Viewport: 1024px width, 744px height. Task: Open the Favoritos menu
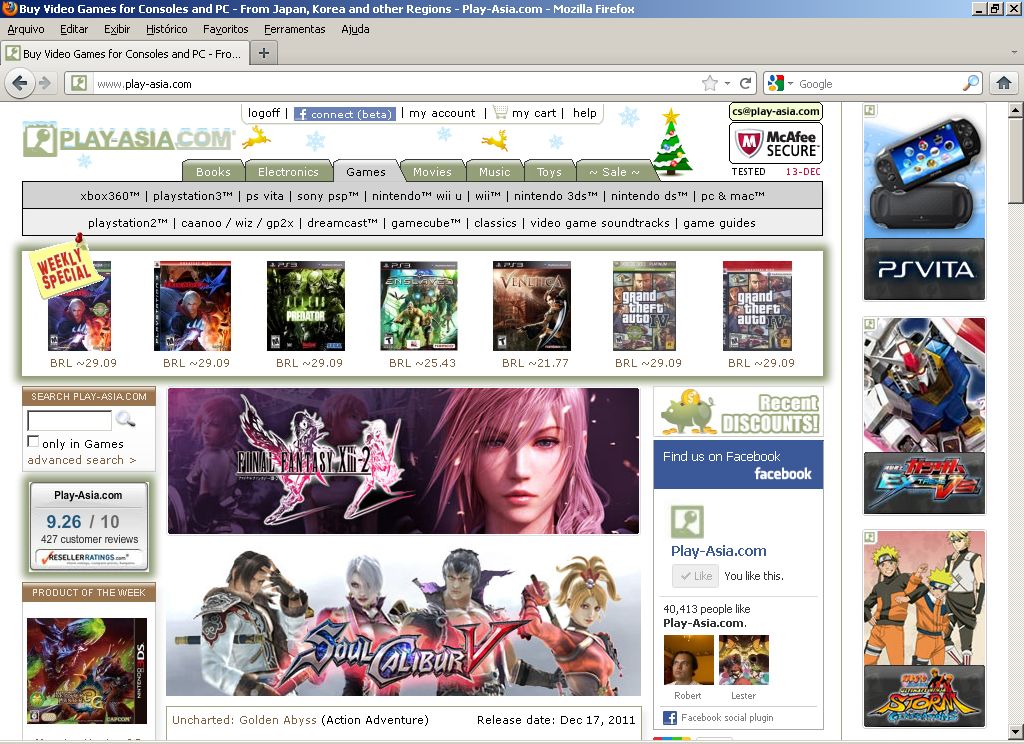225,29
